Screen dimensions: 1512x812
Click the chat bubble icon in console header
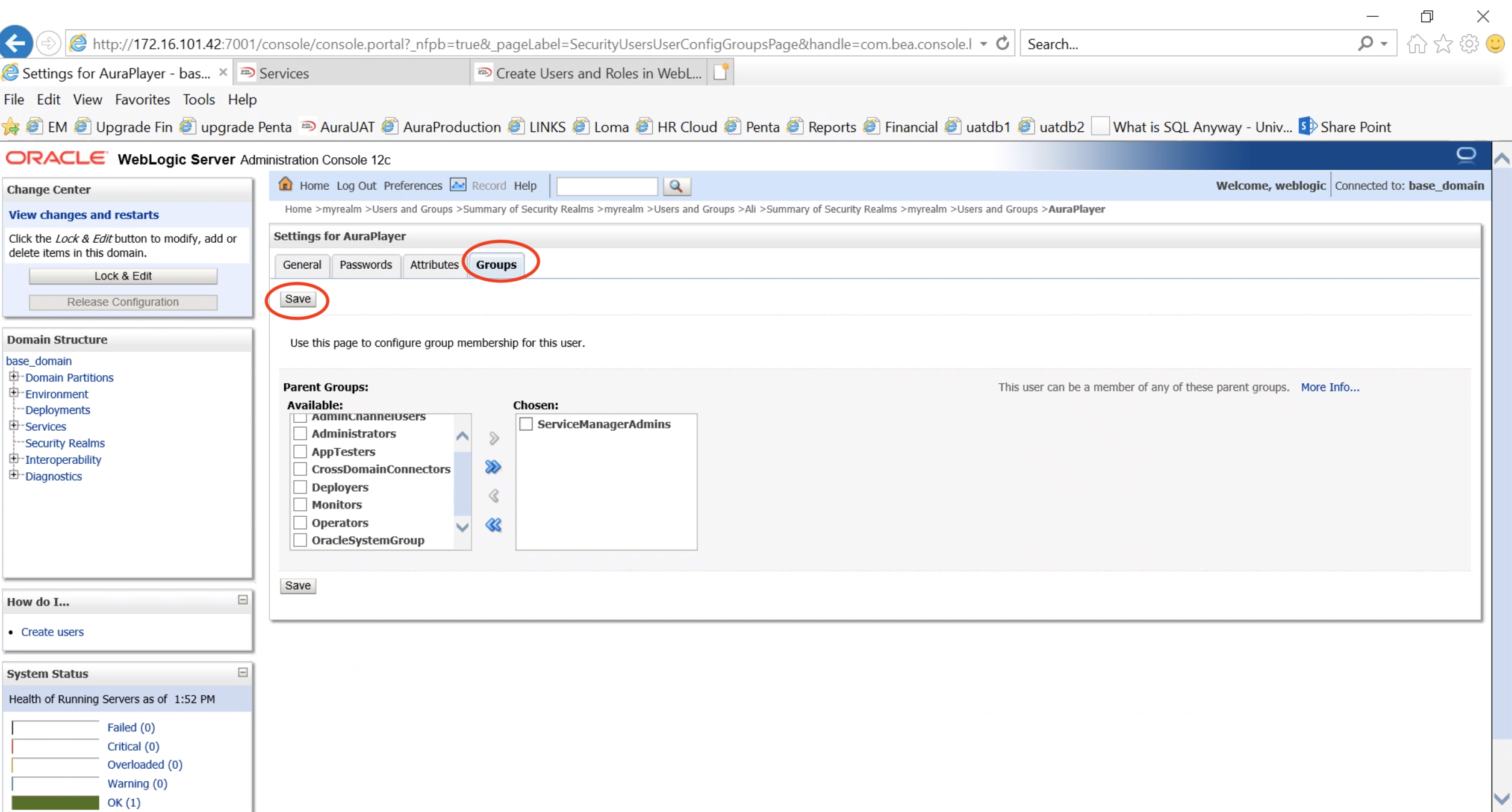1466,155
